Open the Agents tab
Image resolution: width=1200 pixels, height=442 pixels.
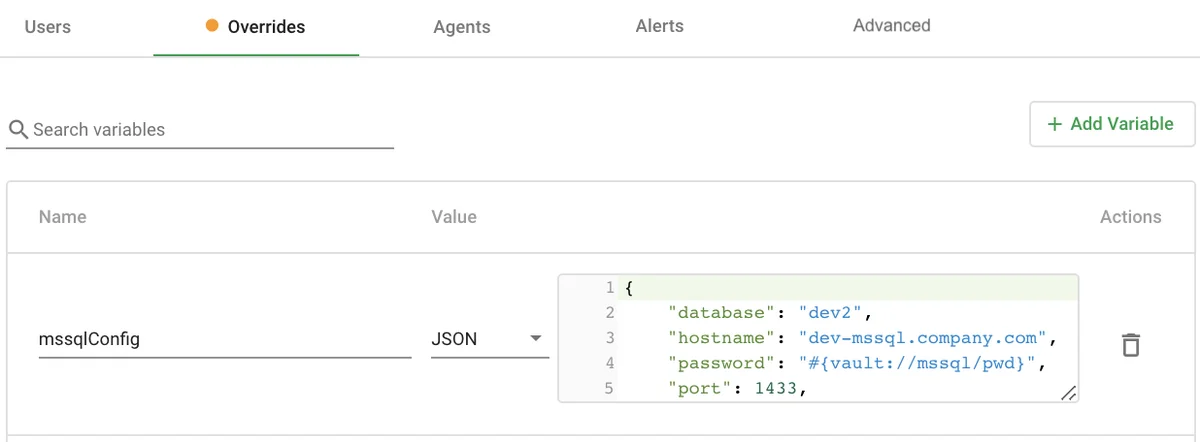[462, 27]
